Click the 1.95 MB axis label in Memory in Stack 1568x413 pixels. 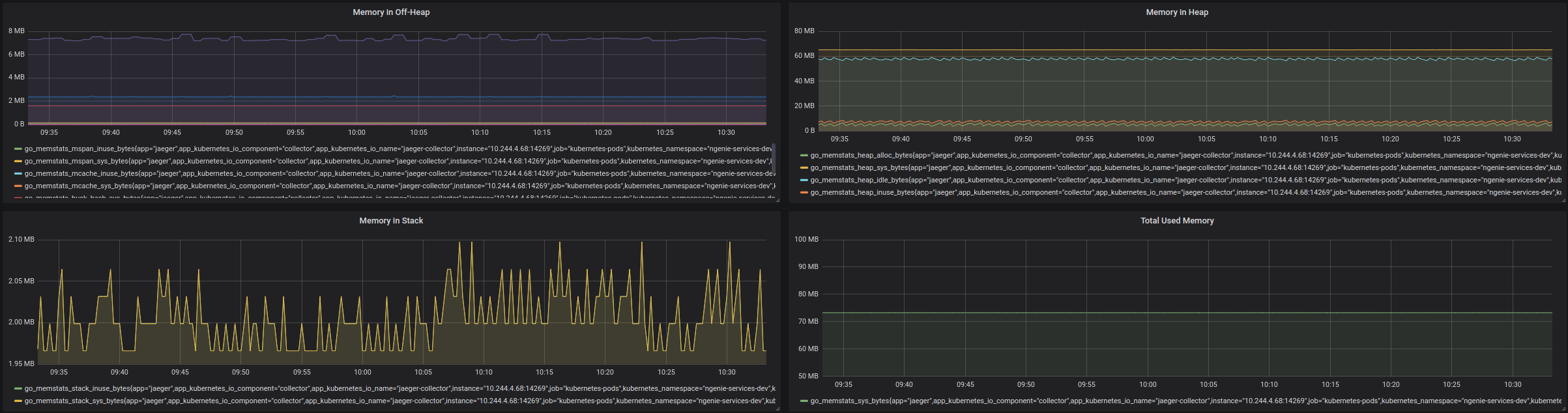pos(21,363)
